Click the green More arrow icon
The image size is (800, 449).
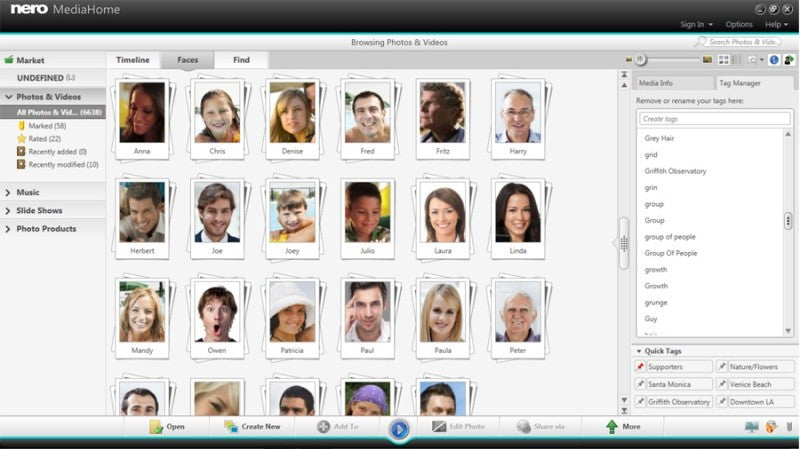pyautogui.click(x=611, y=427)
